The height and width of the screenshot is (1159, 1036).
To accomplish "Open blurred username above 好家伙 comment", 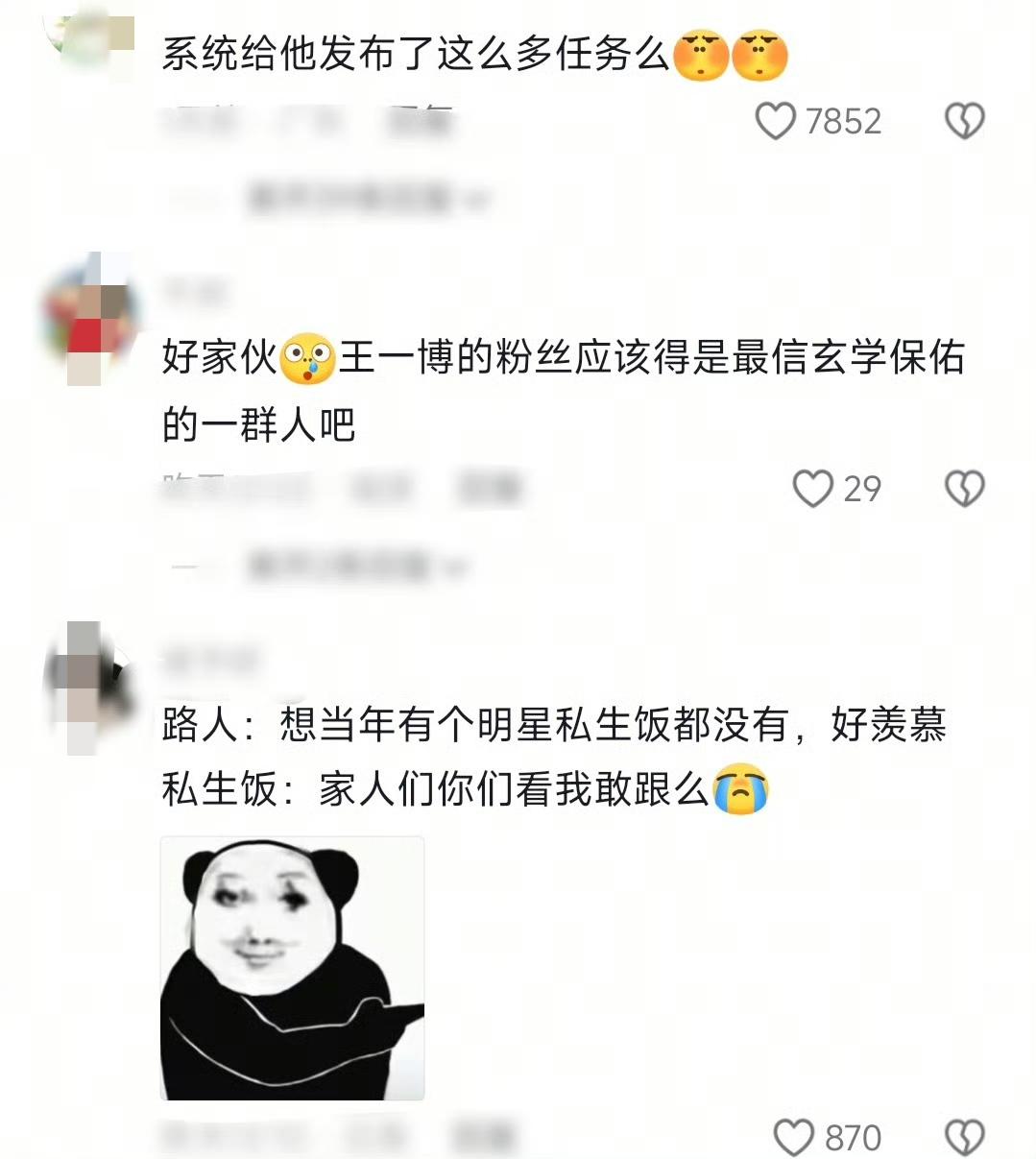I will click(195, 289).
